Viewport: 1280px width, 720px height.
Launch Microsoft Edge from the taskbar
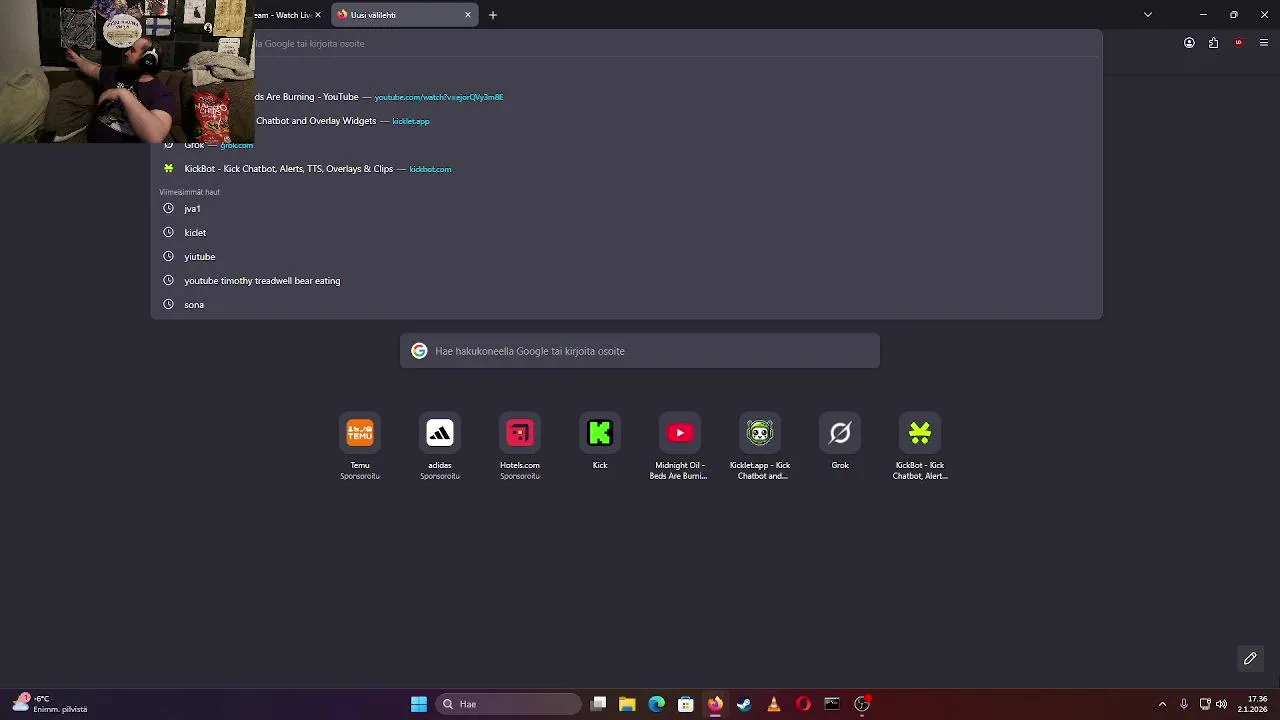656,704
